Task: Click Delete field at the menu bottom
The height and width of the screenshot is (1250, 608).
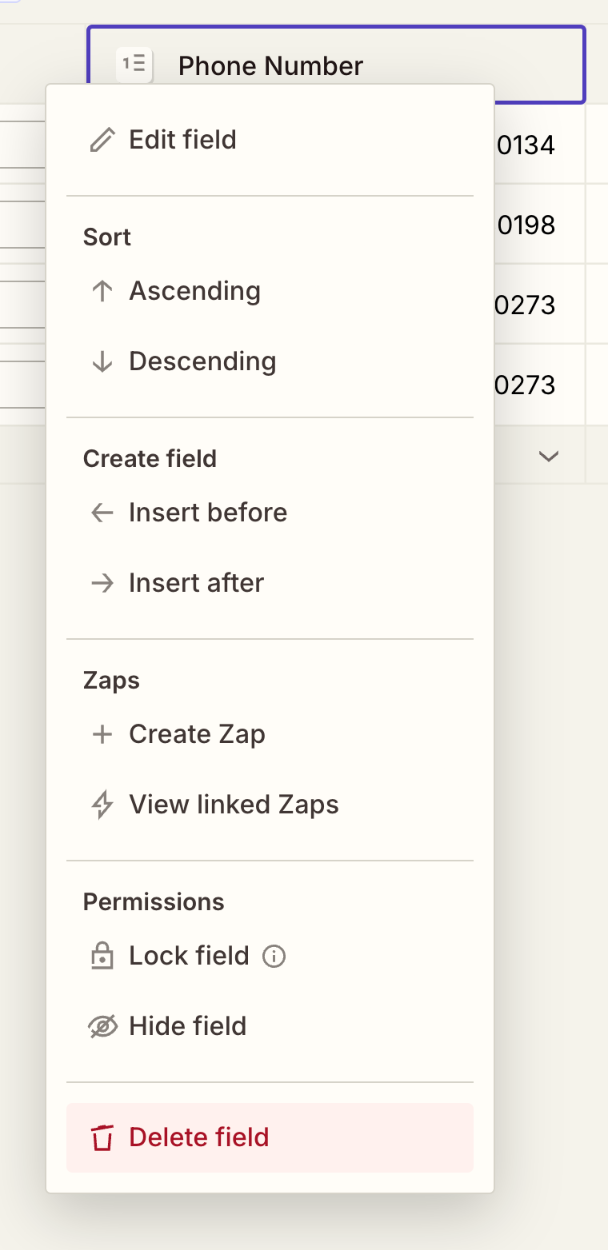Action: [198, 1137]
